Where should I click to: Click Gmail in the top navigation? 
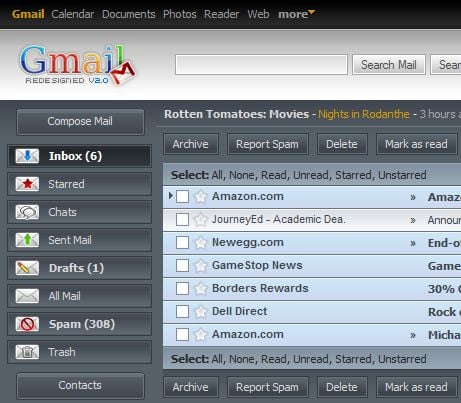tap(28, 14)
